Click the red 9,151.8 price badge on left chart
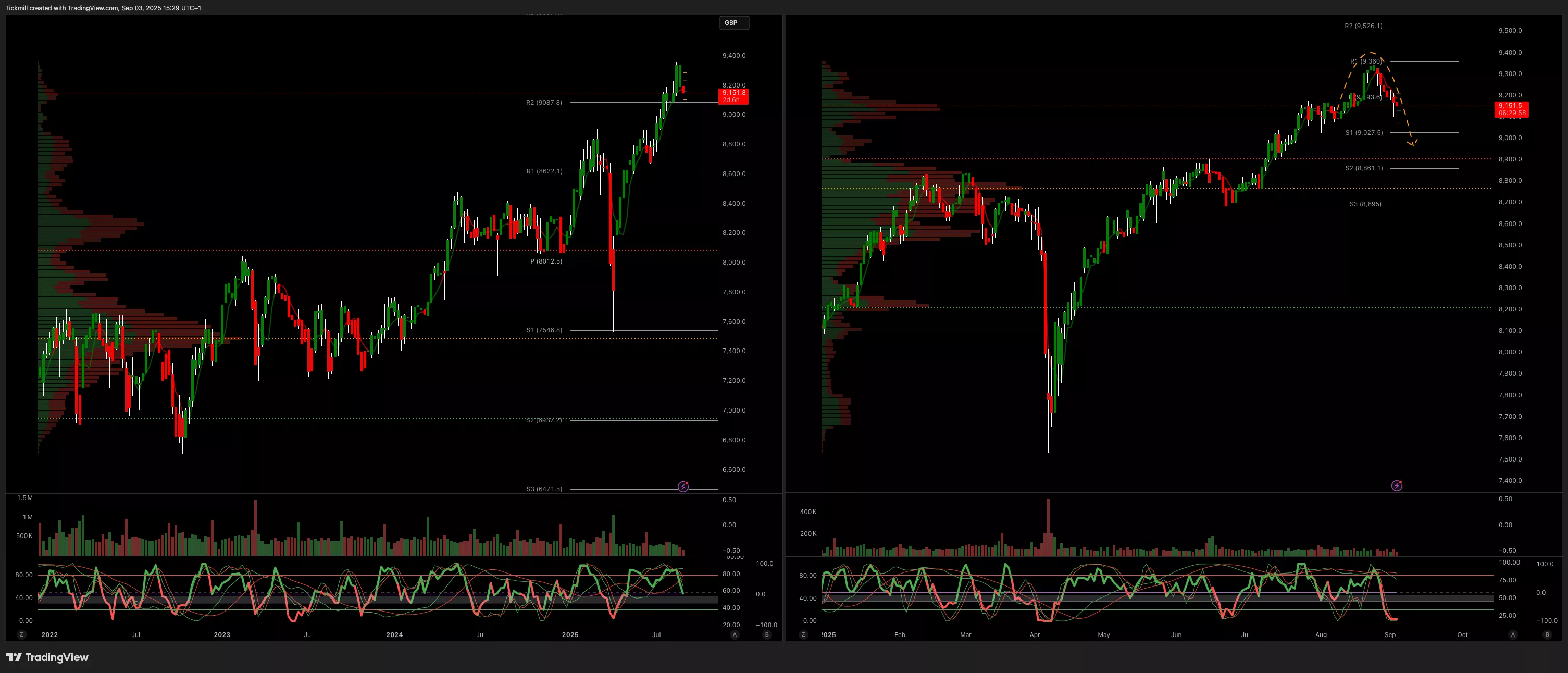Image resolution: width=1568 pixels, height=673 pixels. coord(733,96)
